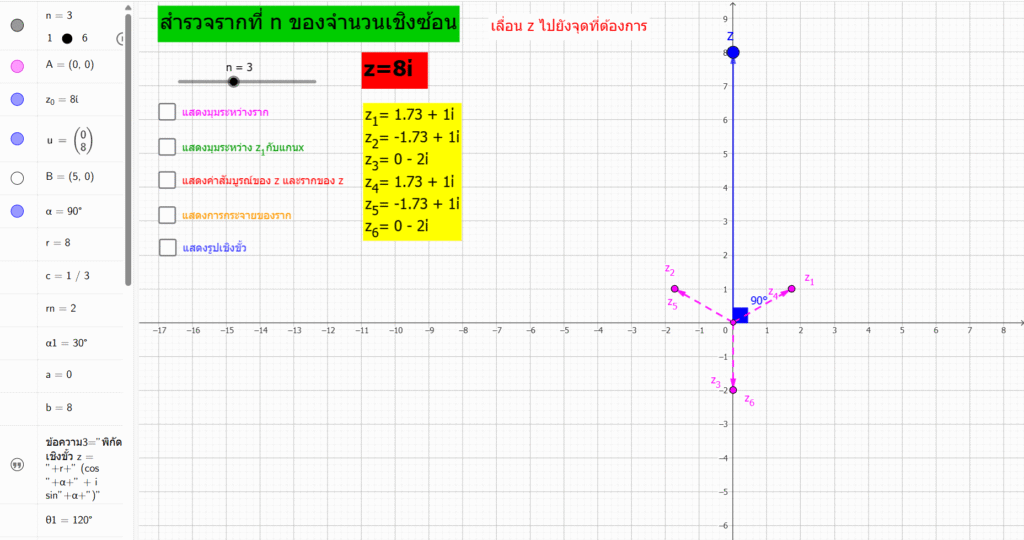The image size is (1024, 540).
Task: Select r = 8 row in algebra view
Action: (x=62, y=243)
